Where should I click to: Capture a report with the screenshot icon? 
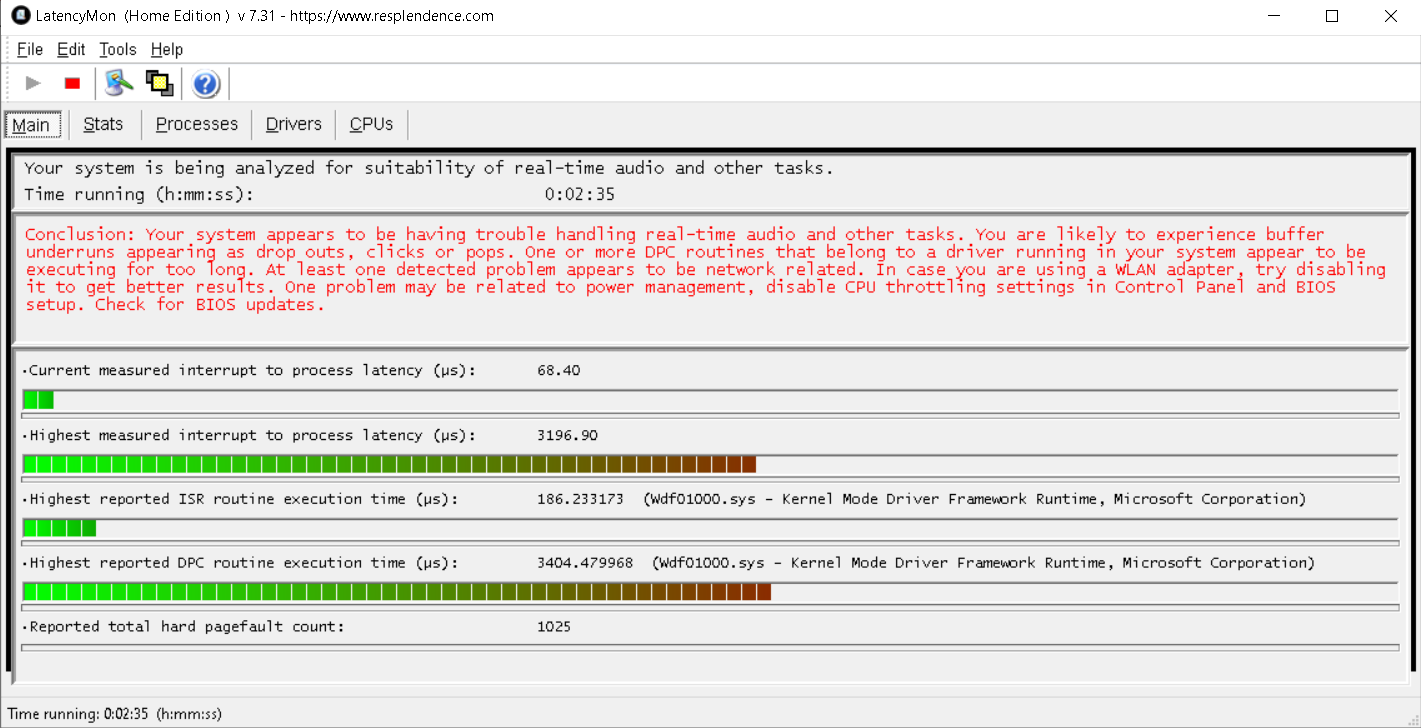click(159, 83)
